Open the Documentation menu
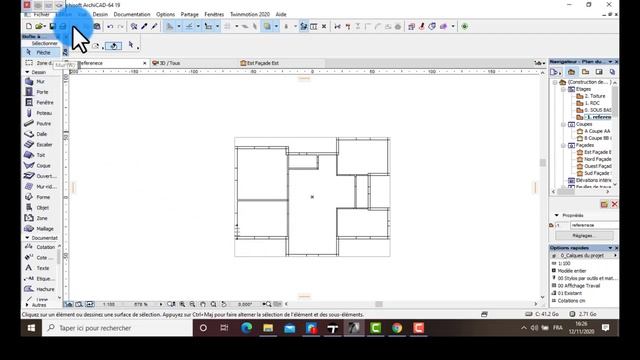Screen dimensions: 640x360 (132, 14)
